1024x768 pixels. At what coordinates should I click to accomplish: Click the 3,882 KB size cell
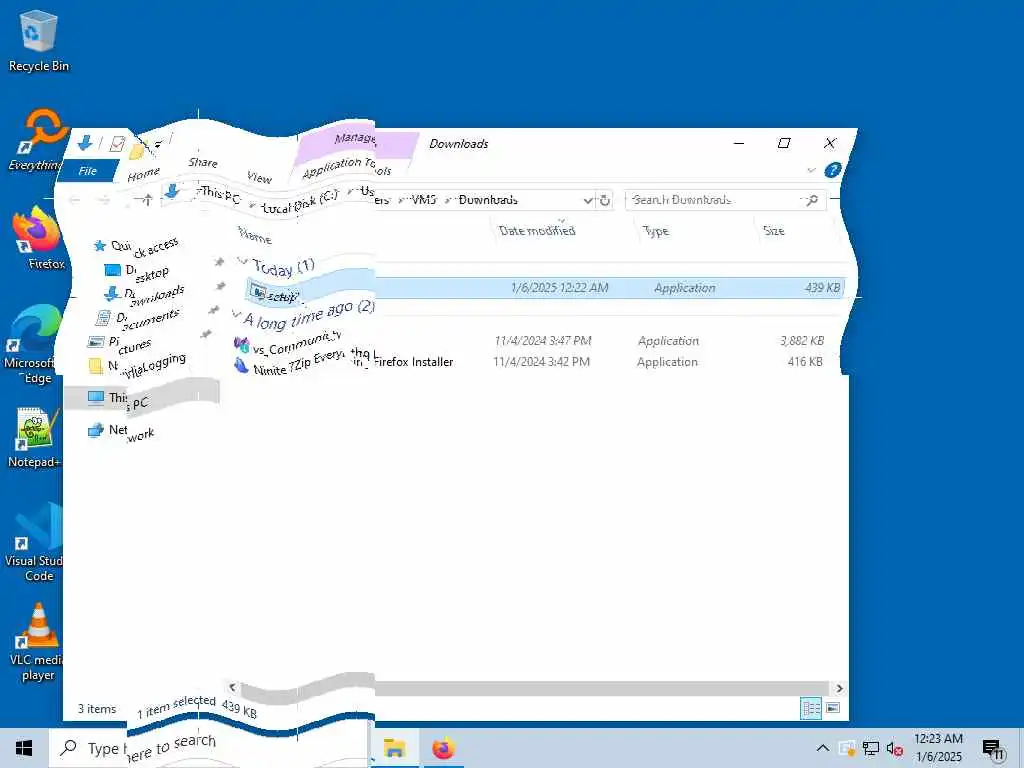tap(802, 341)
